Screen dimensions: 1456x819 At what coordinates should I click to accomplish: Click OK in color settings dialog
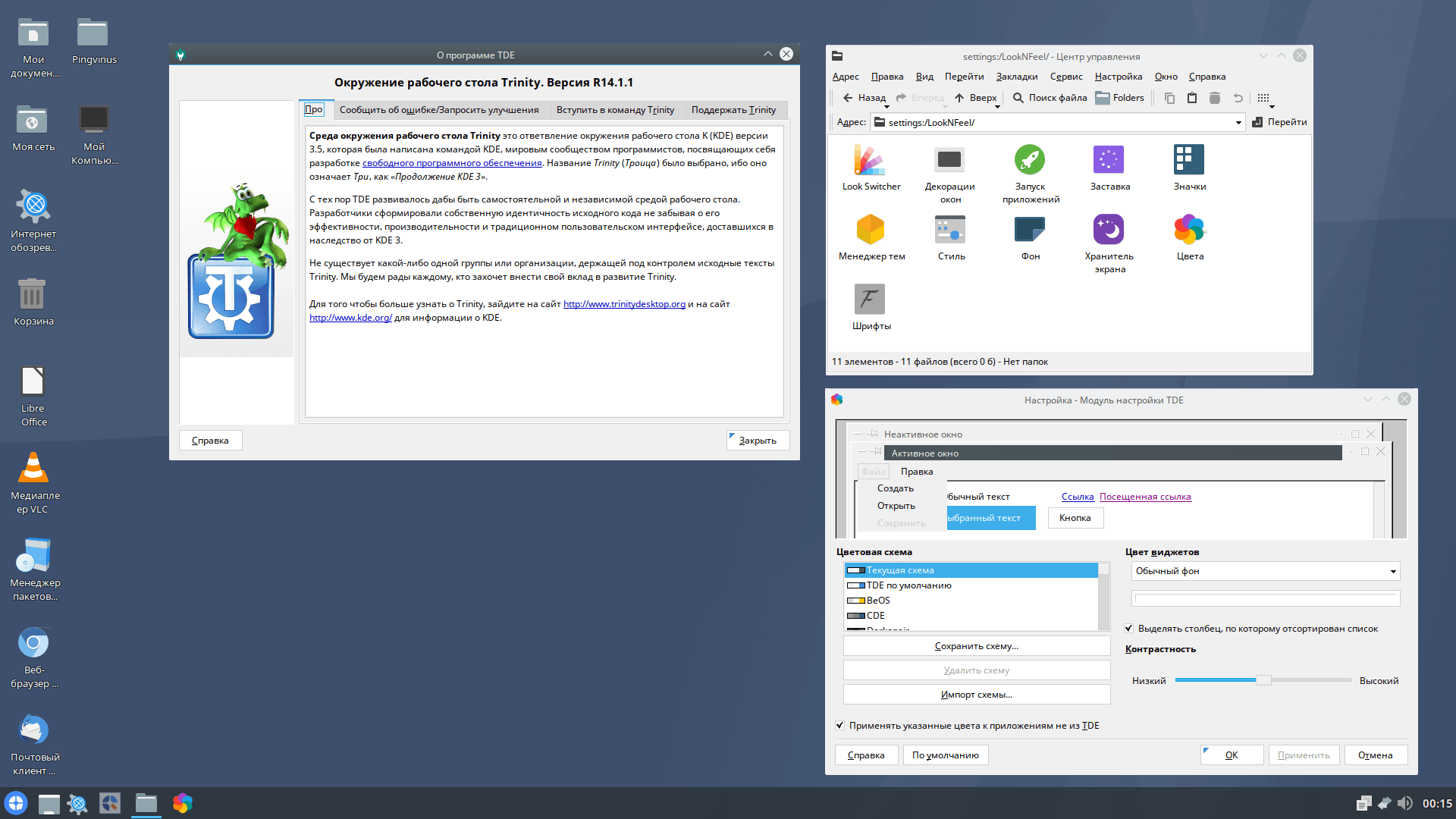[x=1232, y=755]
